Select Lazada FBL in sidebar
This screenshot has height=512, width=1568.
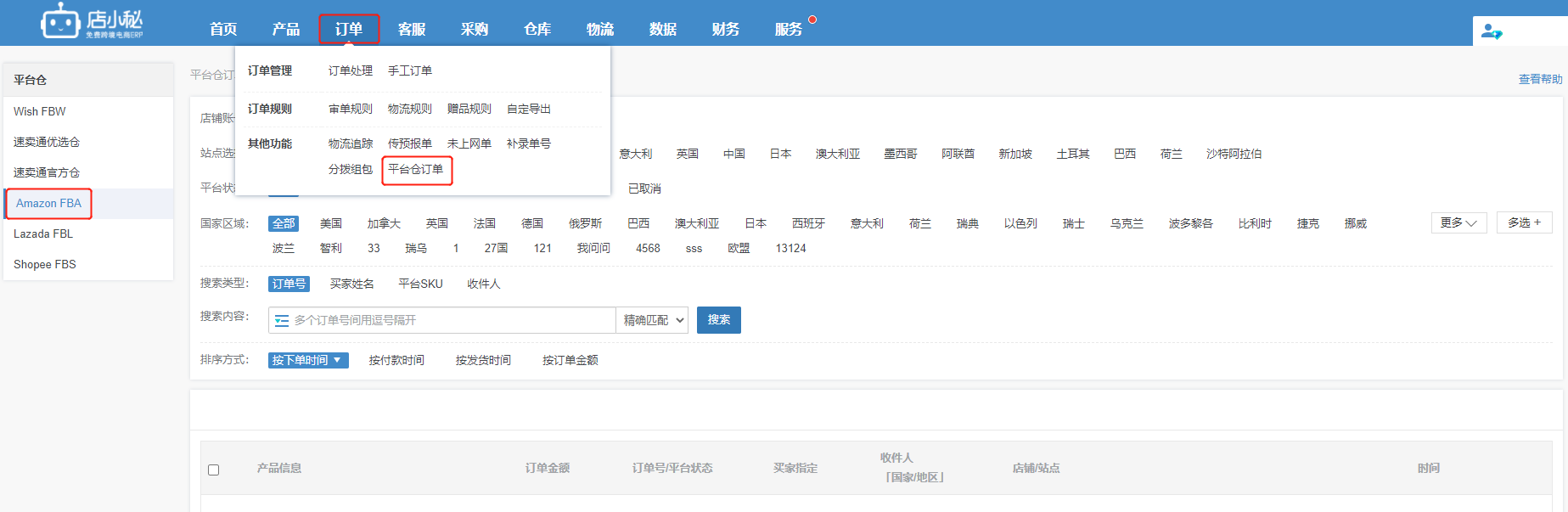[x=43, y=233]
